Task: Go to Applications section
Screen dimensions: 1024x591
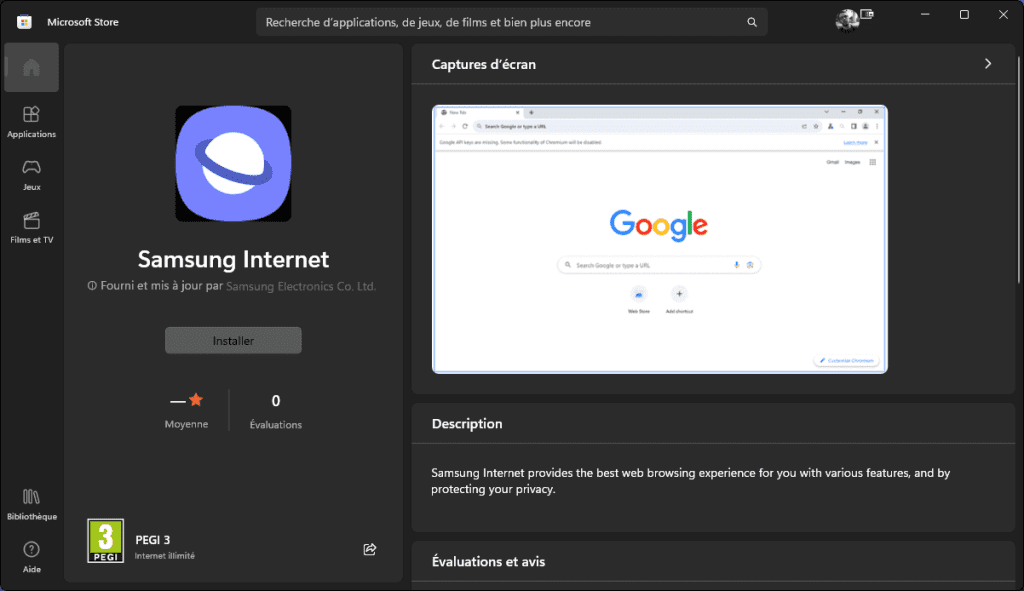Action: (31, 121)
